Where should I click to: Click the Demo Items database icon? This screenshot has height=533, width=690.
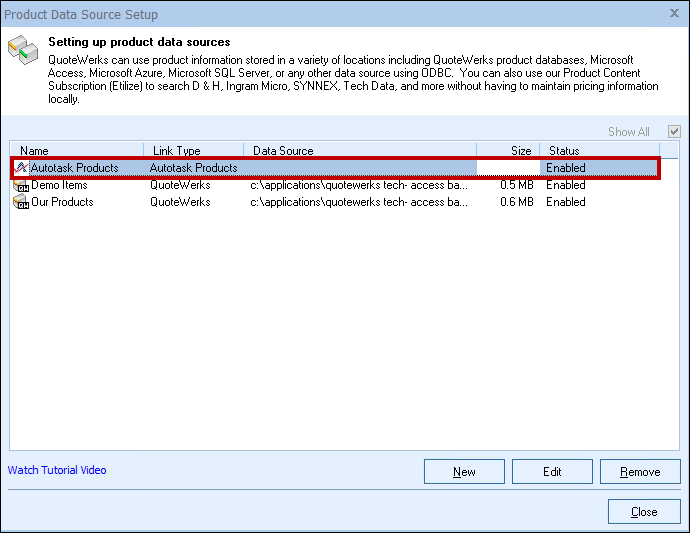[x=21, y=185]
